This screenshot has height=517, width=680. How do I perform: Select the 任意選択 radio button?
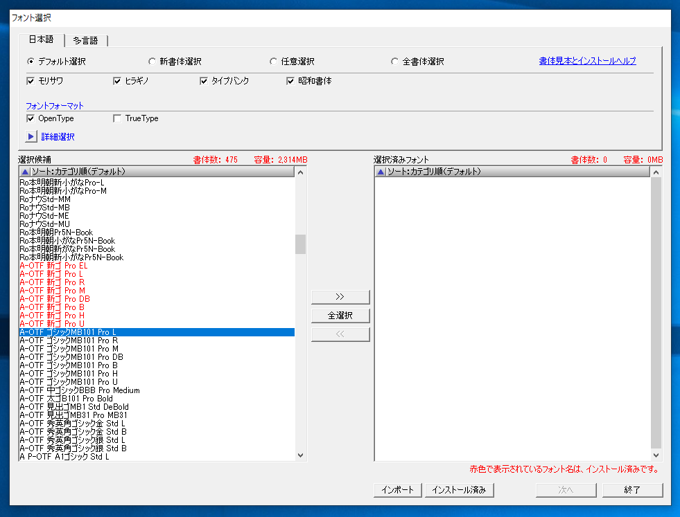click(273, 62)
